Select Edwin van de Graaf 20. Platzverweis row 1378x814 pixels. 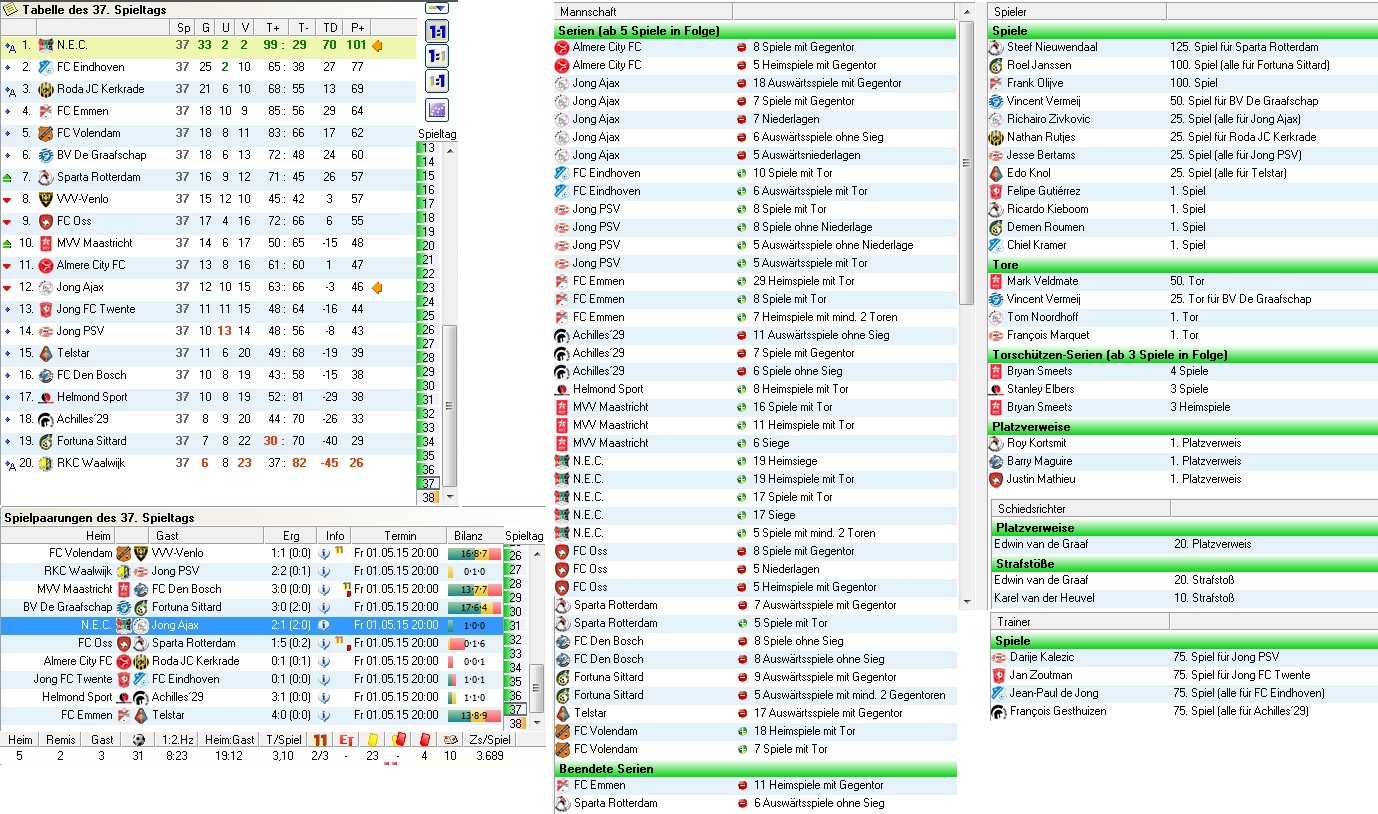pos(1182,544)
